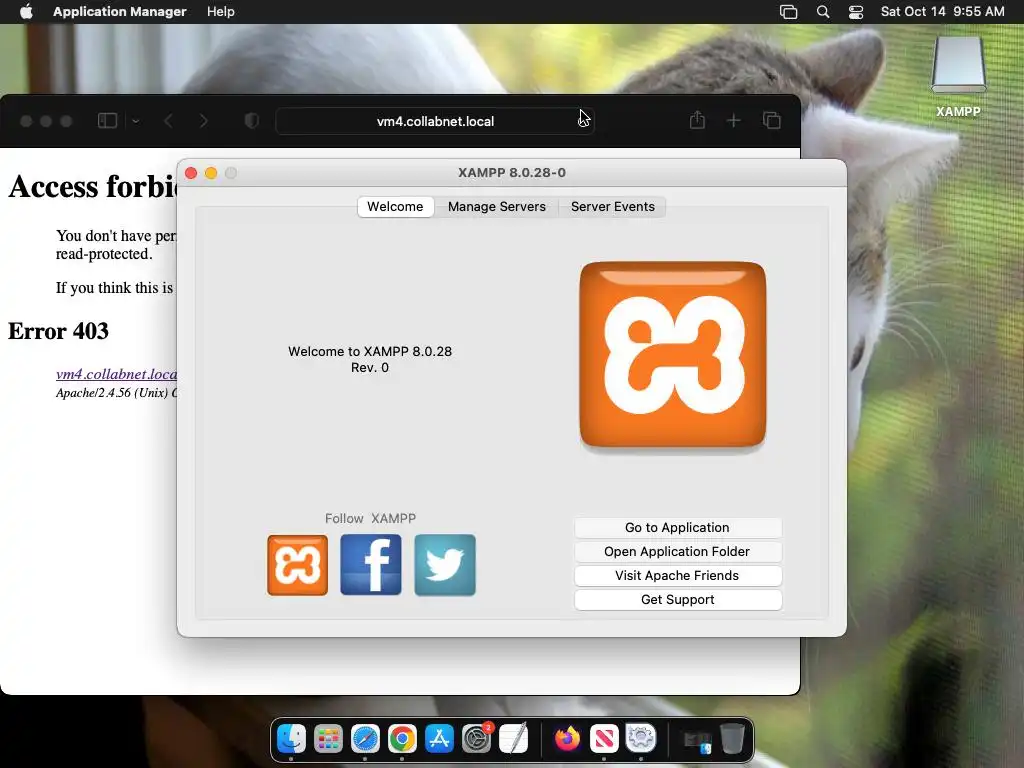Open the Application Manager menu

[x=120, y=12]
